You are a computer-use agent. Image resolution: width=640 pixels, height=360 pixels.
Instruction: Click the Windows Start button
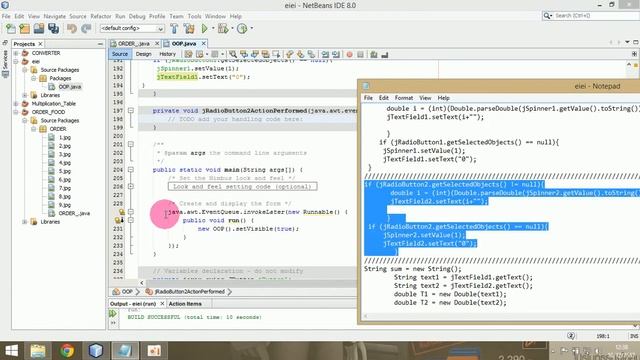click(x=11, y=351)
